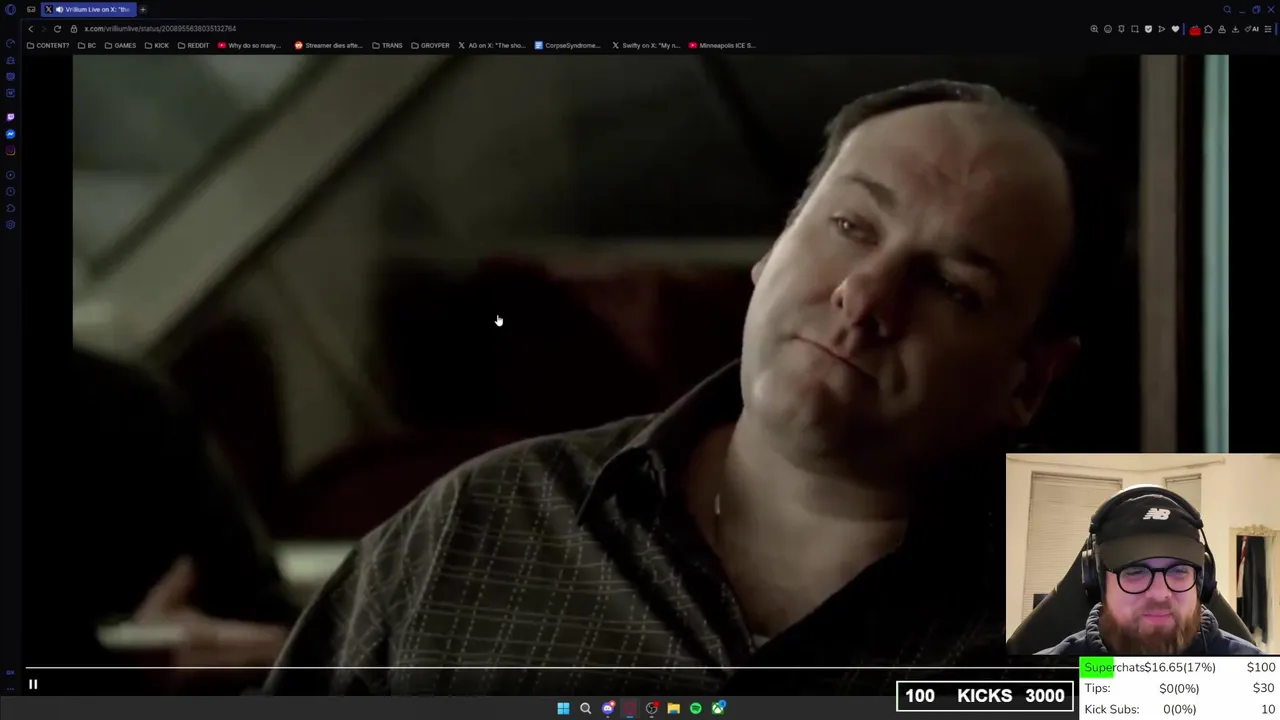Click the heart bookmark icon
This screenshot has height=720, width=1280.
(1175, 29)
